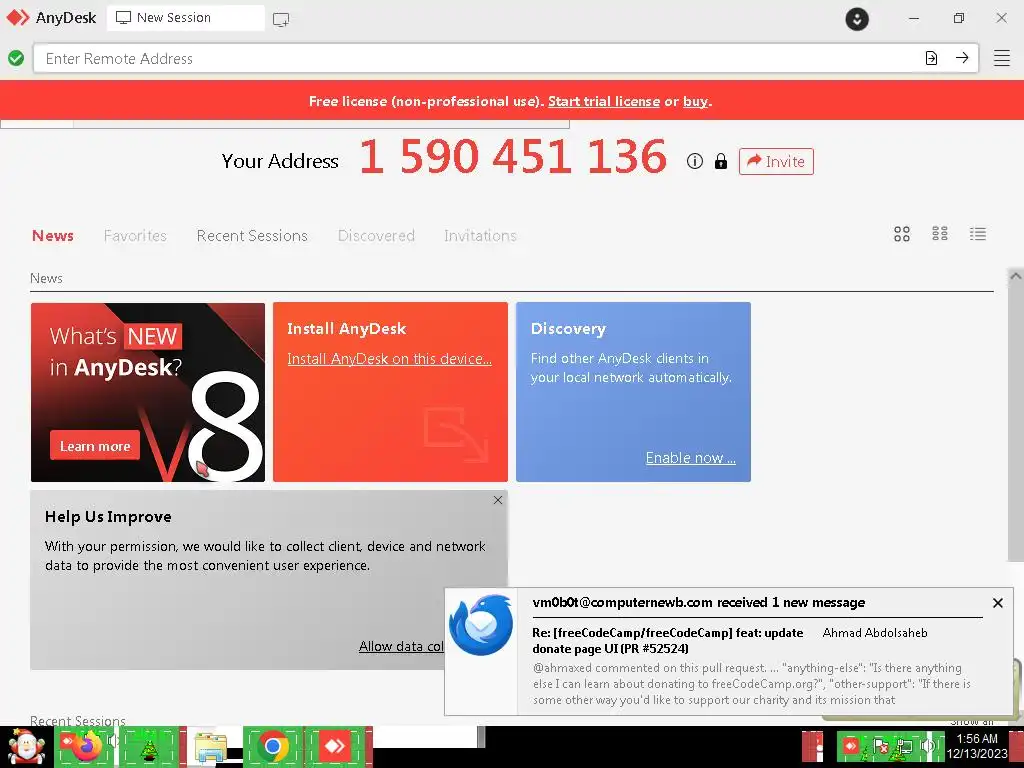Switch to the large tiles view icon

click(902, 234)
